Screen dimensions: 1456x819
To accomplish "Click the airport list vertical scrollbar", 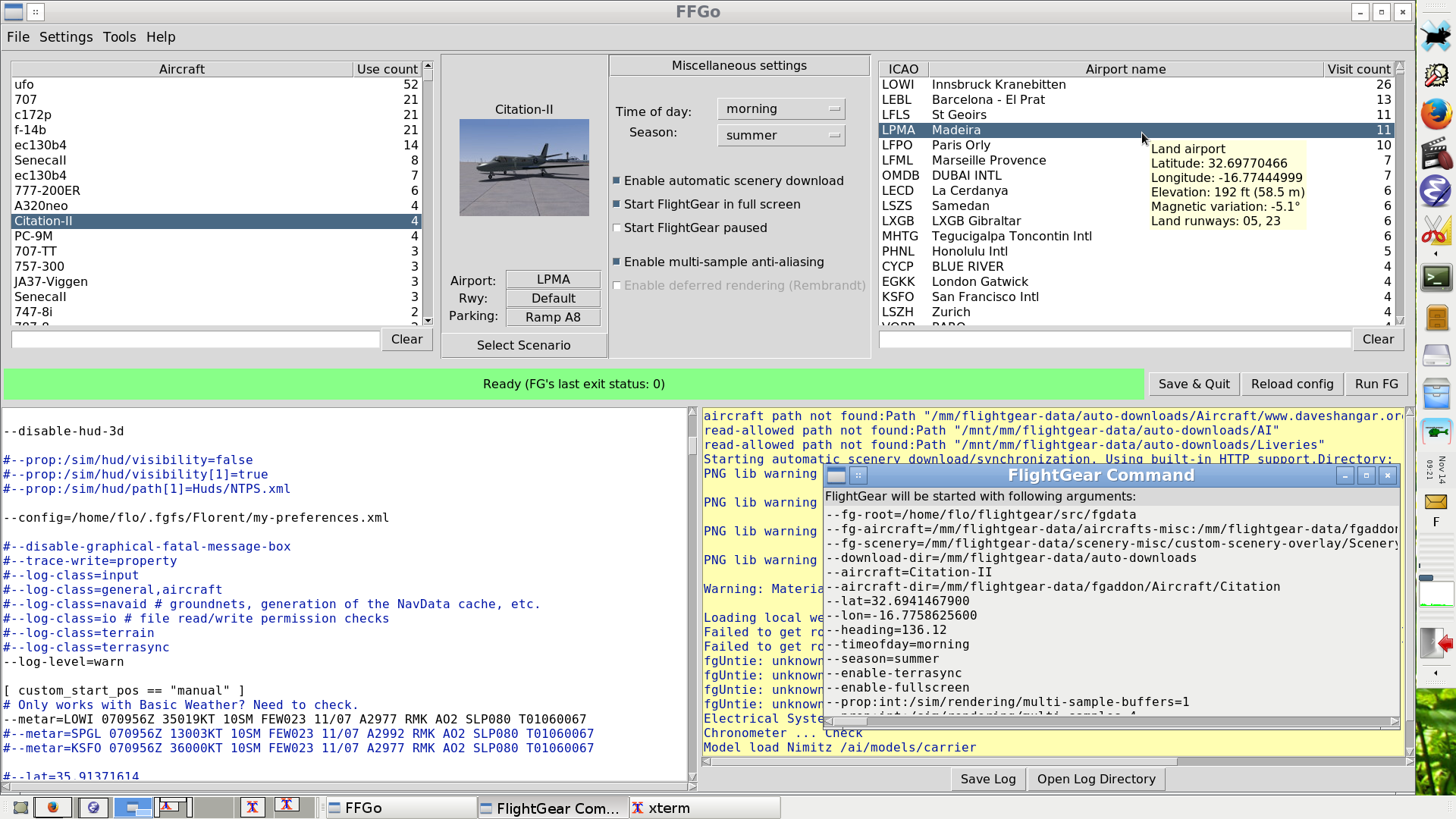I will (x=1401, y=193).
